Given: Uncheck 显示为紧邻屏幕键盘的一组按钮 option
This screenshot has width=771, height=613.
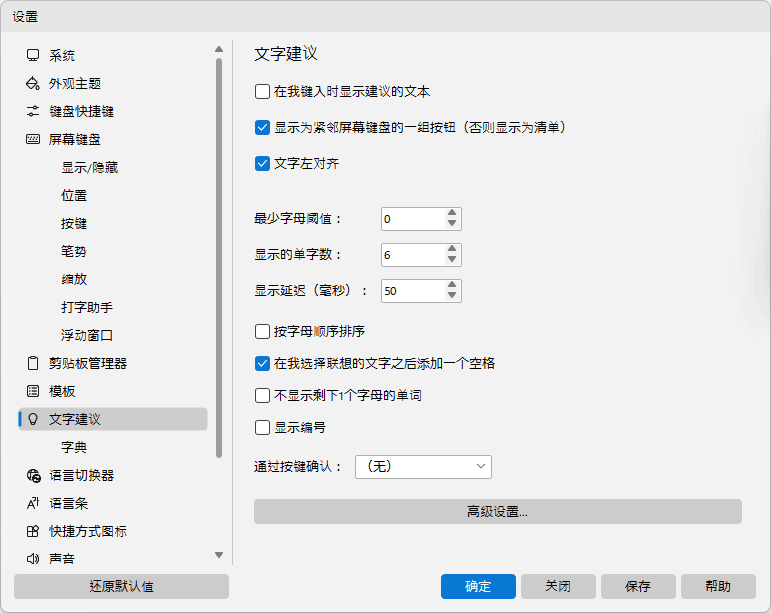Looking at the screenshot, I should (263, 128).
